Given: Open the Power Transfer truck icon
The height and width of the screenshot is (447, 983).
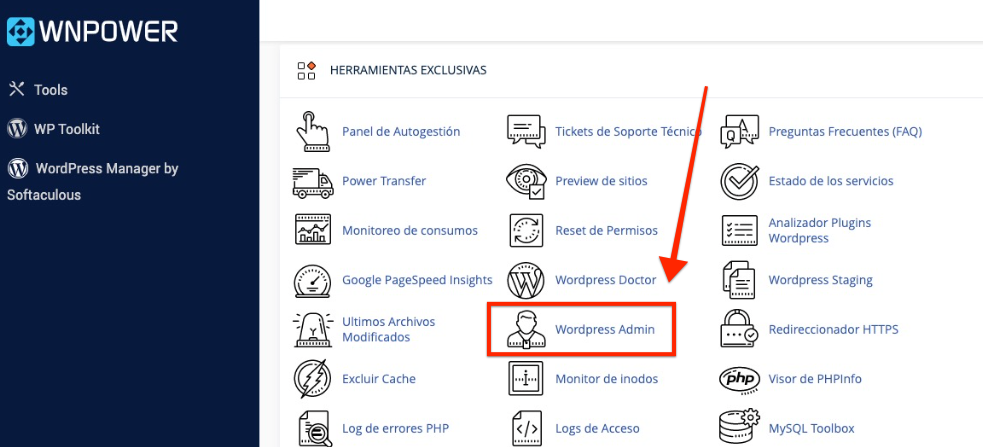Looking at the screenshot, I should pyautogui.click(x=312, y=181).
